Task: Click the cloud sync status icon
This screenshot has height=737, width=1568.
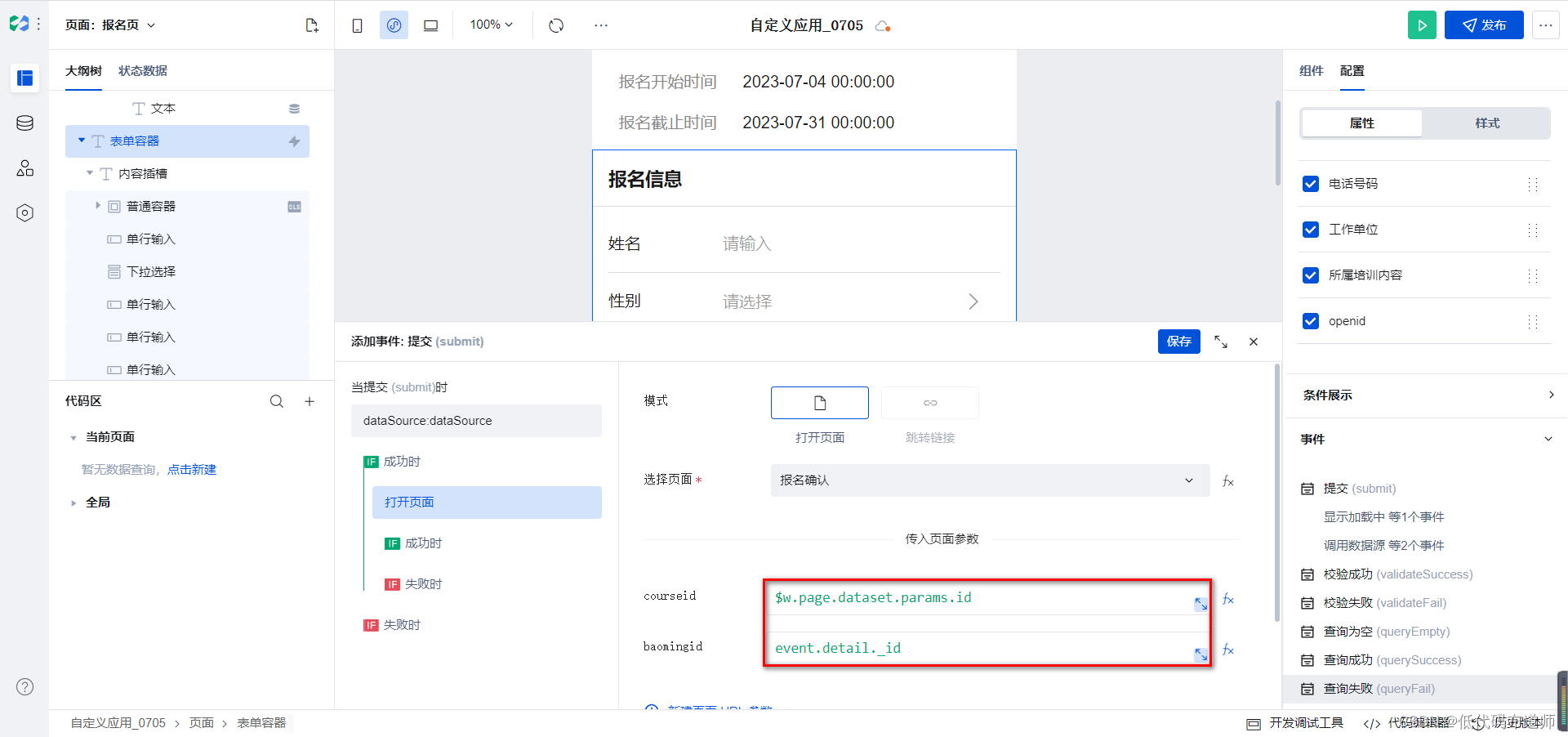Action: point(882,26)
